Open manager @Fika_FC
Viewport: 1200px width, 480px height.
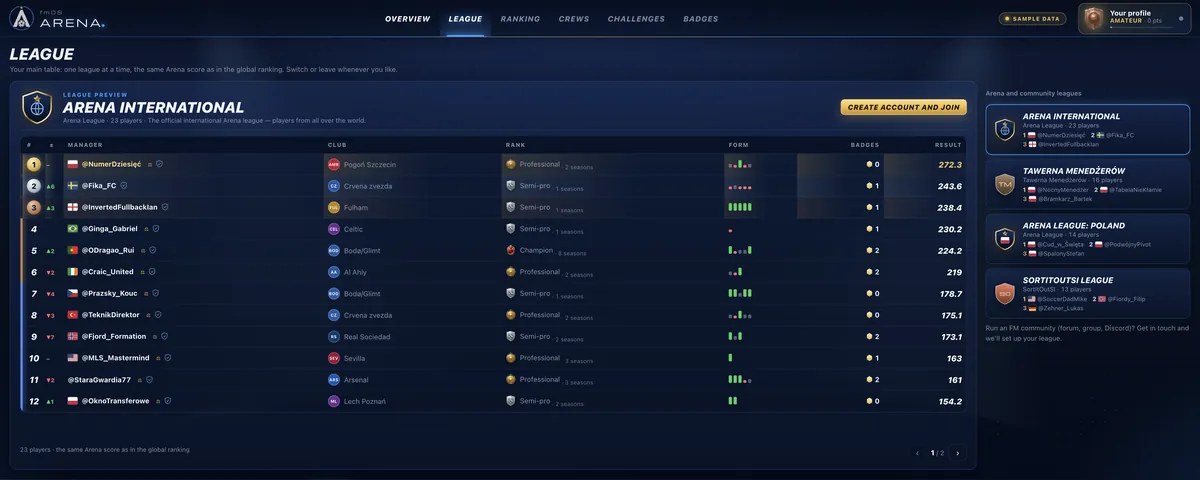[99, 186]
